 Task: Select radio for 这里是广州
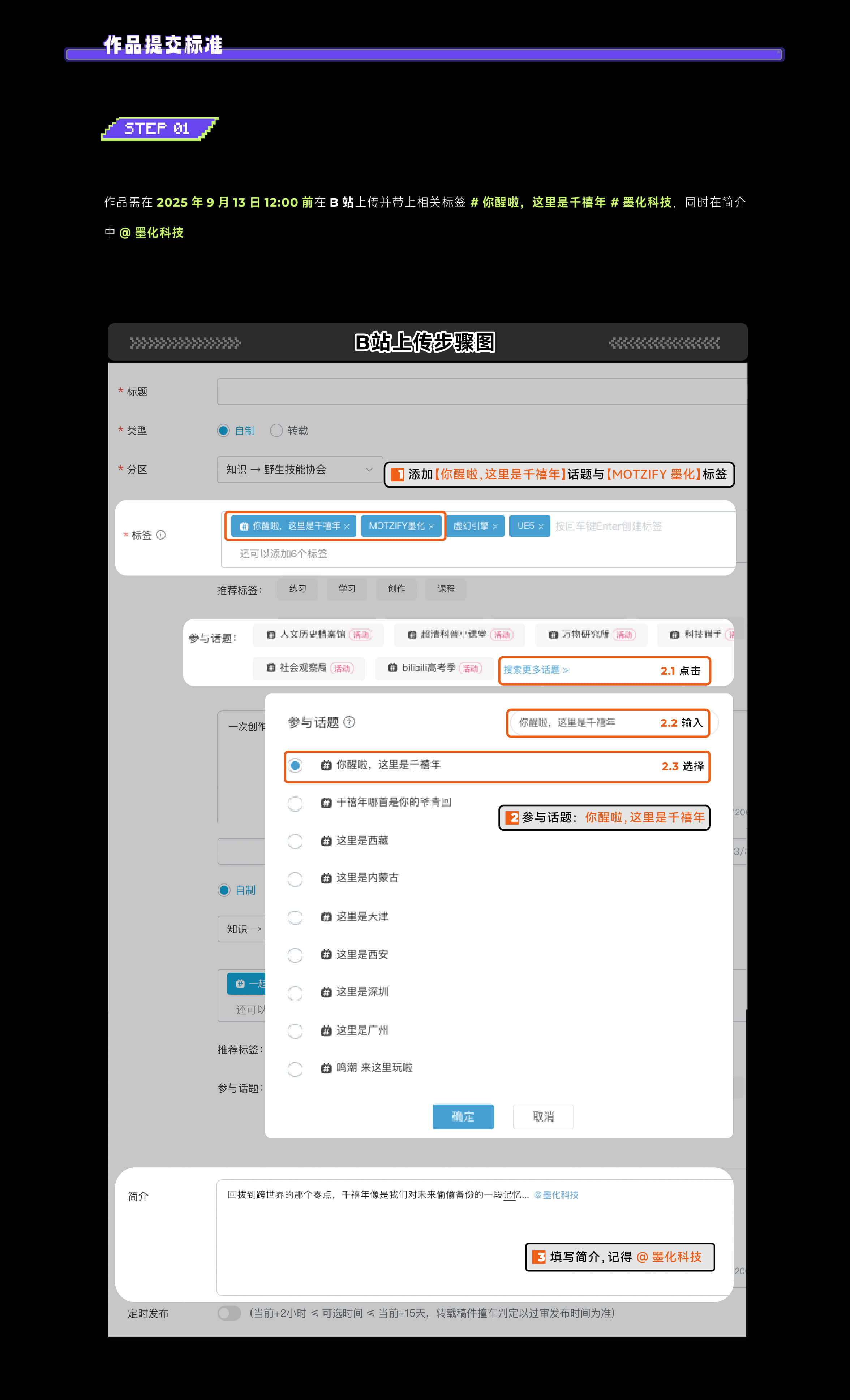pyautogui.click(x=295, y=1031)
